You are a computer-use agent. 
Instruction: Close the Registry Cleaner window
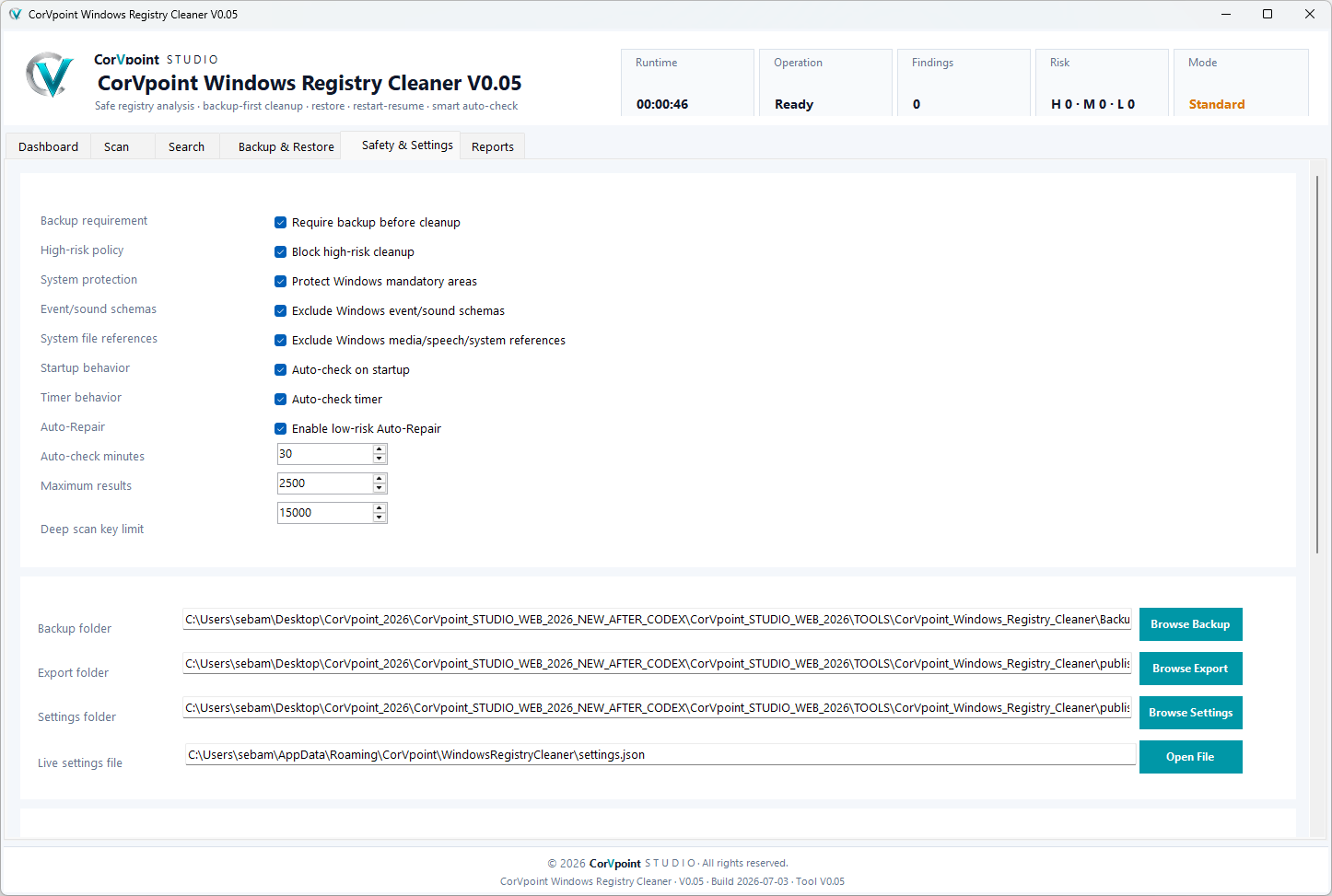[x=1309, y=14]
